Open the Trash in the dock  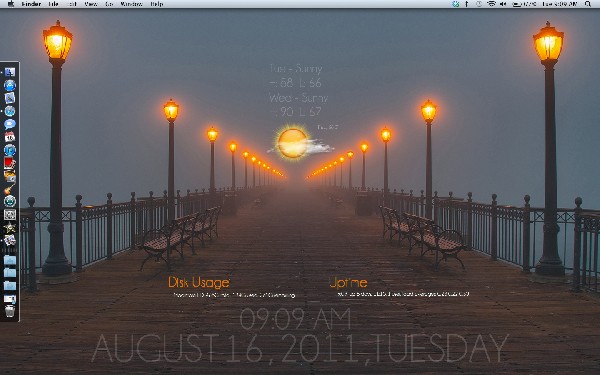click(x=10, y=311)
